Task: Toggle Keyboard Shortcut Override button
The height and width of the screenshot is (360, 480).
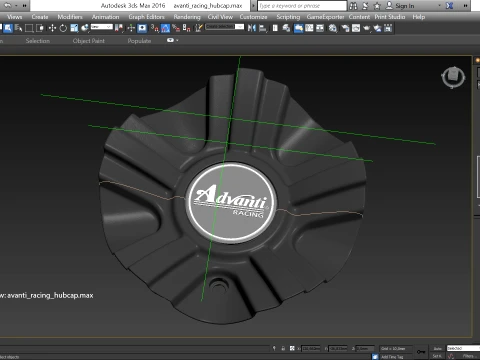Action: click(142, 28)
